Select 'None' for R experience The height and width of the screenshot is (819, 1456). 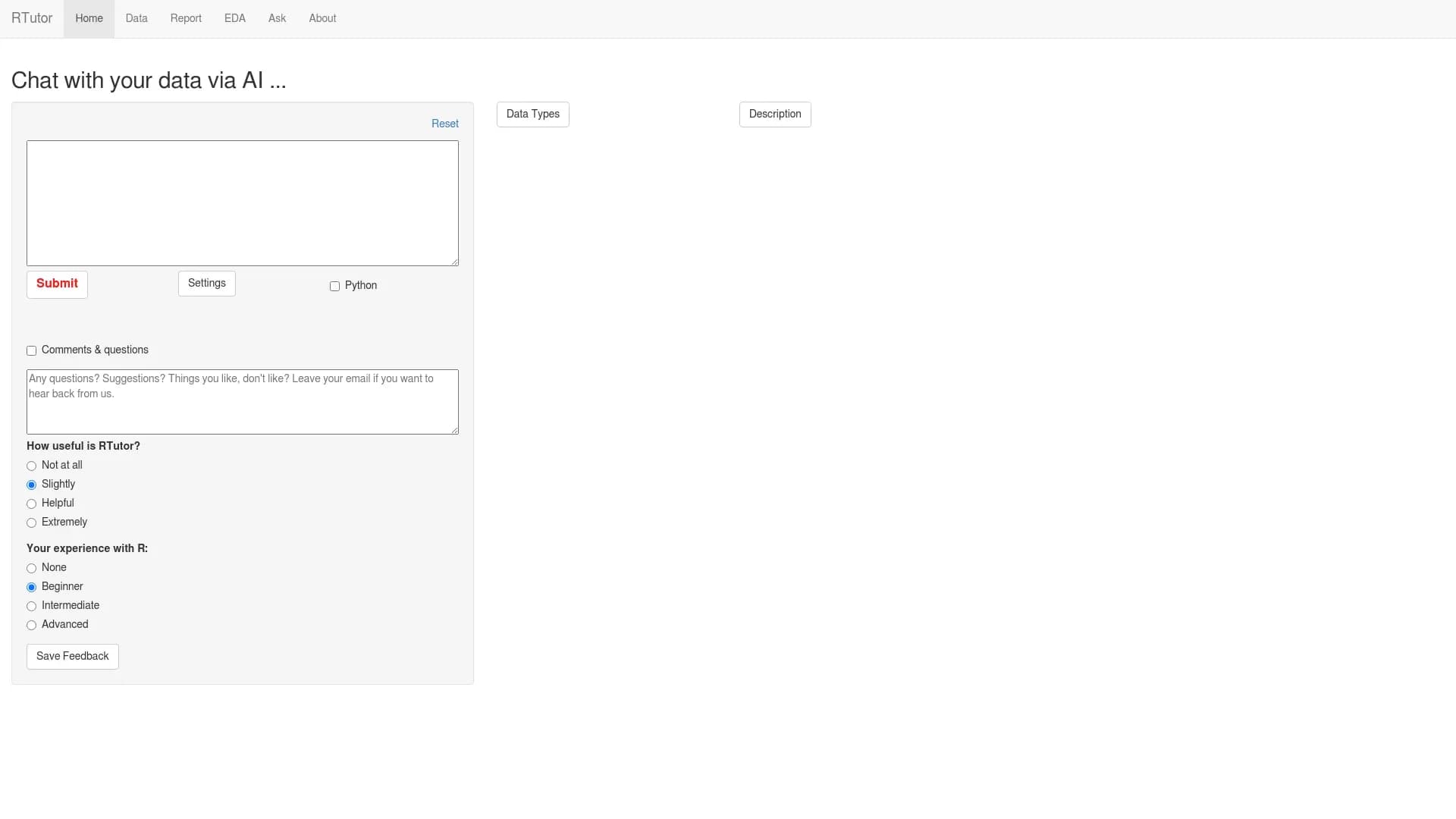coord(32,568)
